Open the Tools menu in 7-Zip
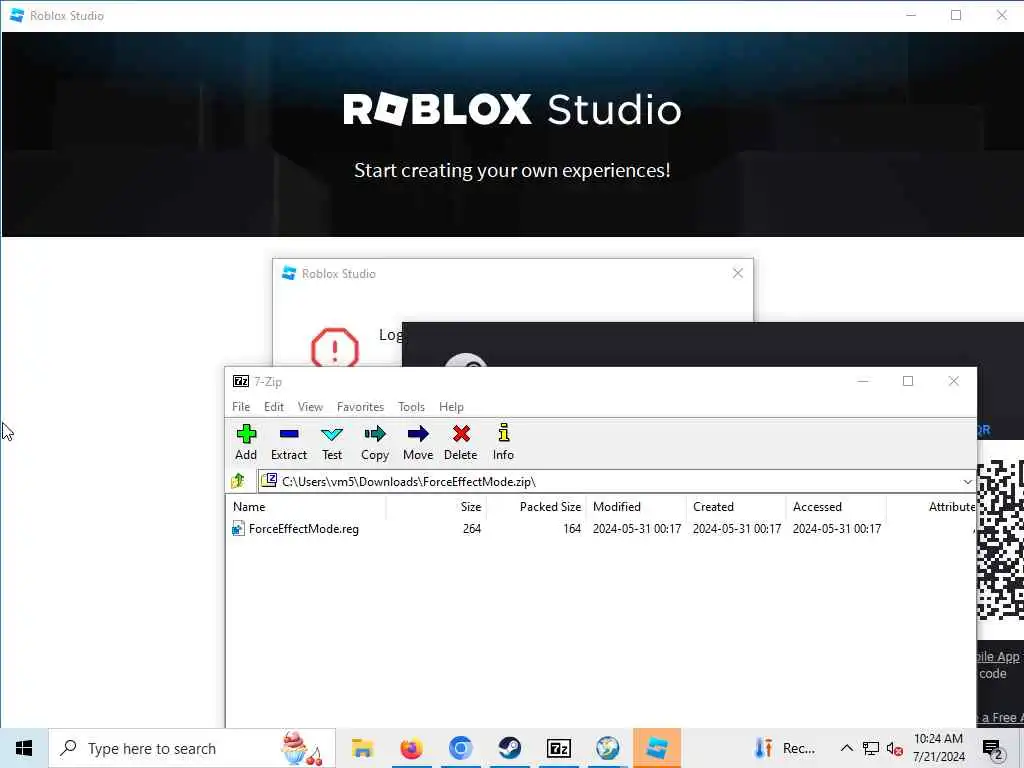The height and width of the screenshot is (768, 1024). [411, 407]
